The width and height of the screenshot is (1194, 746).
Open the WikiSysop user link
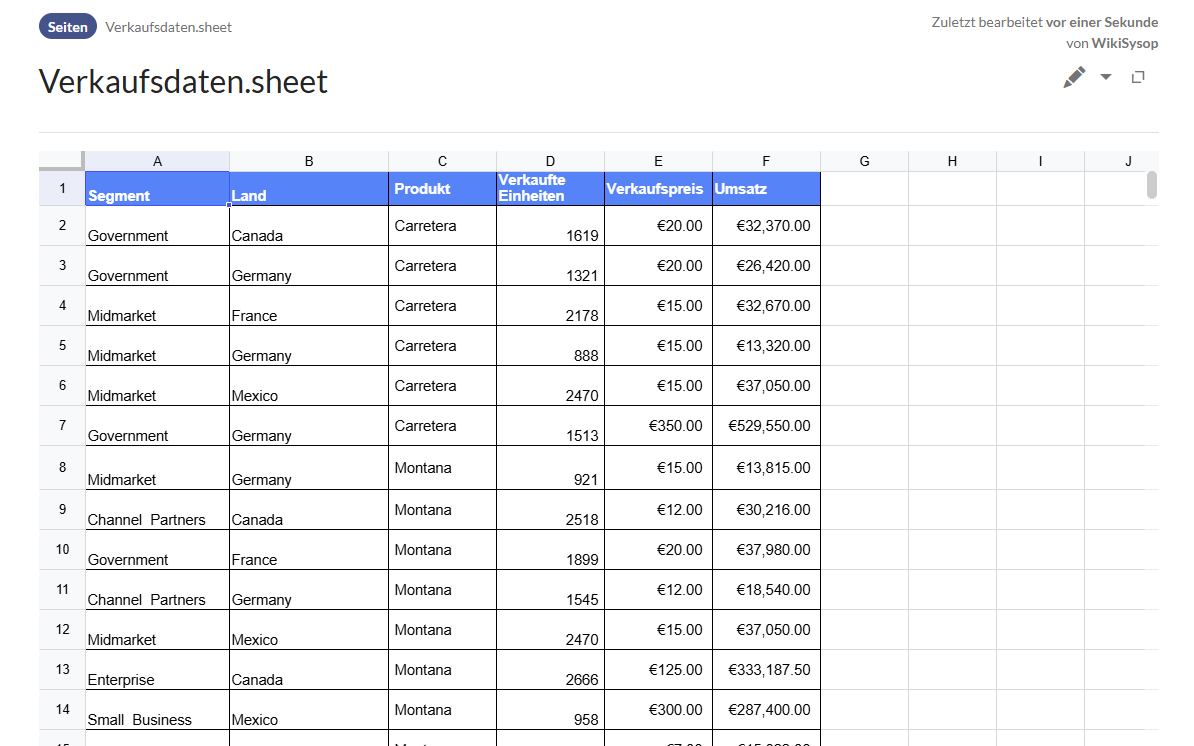1124,43
